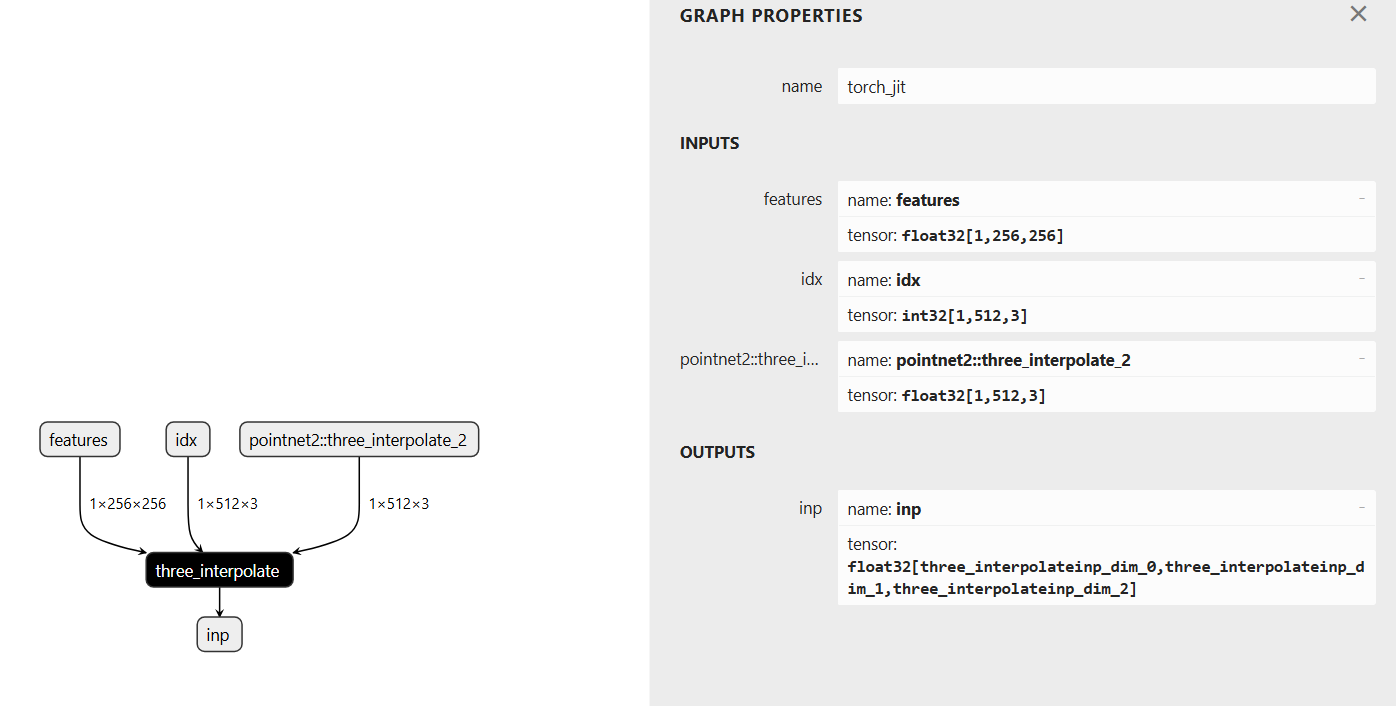Collapse the idx input entry
This screenshot has height=706, width=1396.
point(1361,279)
